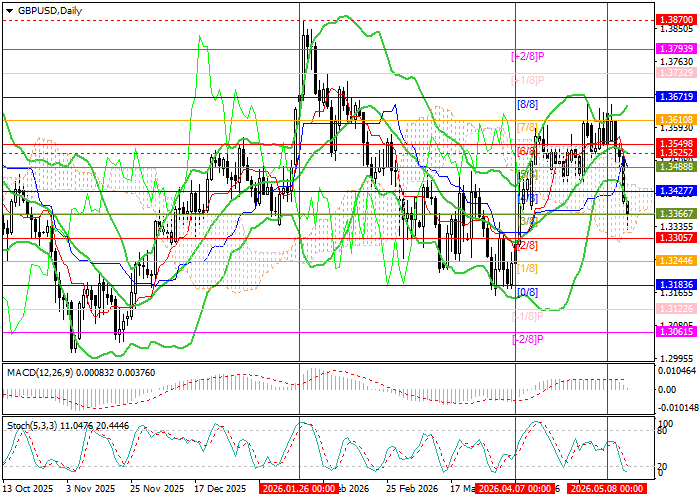Click the 3 Nov 2025 time axis label

pyautogui.click(x=90, y=488)
